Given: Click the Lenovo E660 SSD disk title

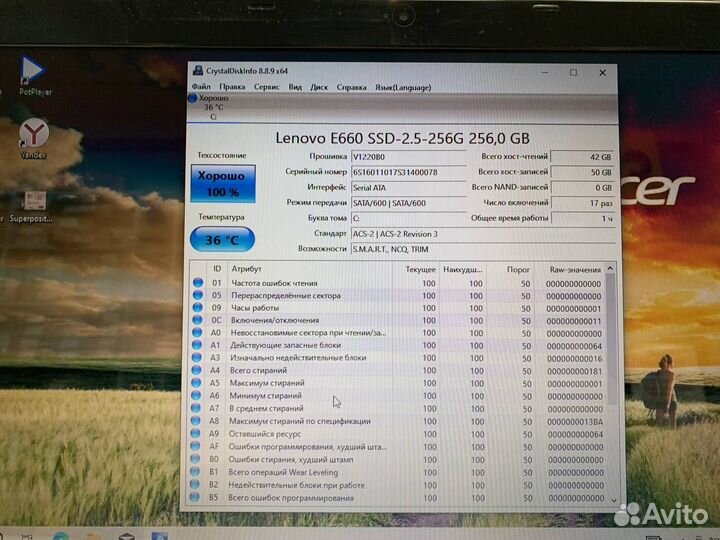Looking at the screenshot, I should click(x=402, y=138).
